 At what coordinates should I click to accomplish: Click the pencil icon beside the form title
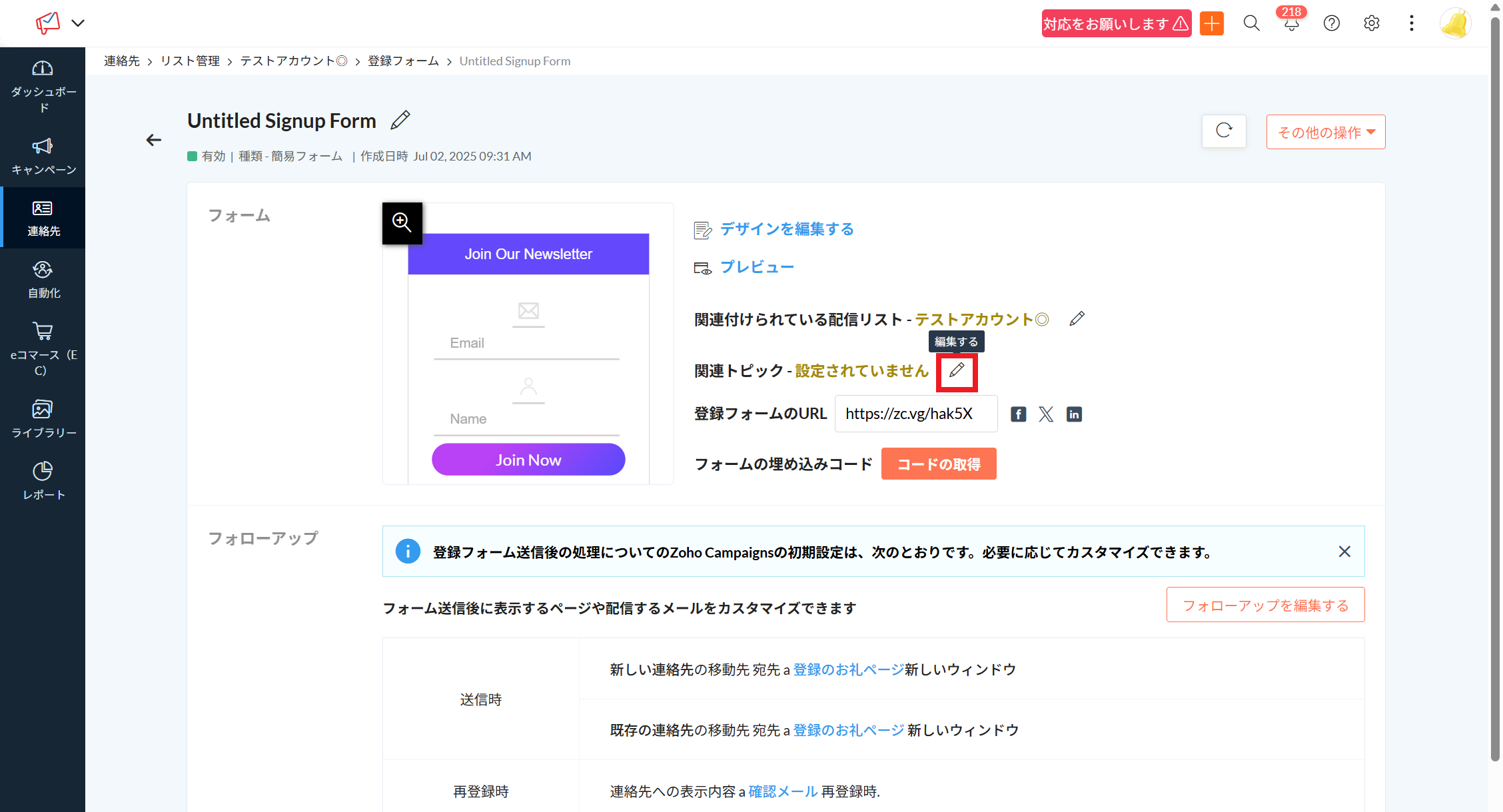point(400,120)
